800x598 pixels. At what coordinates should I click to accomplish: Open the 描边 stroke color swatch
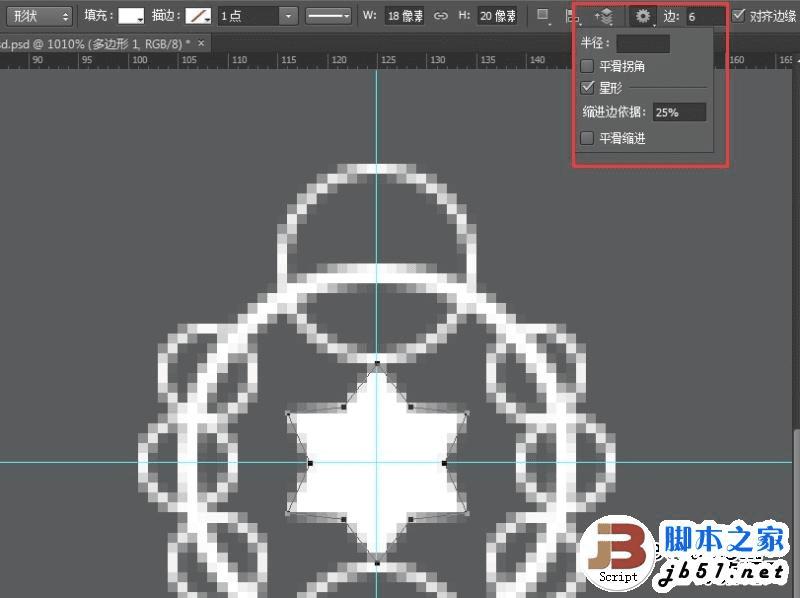[198, 16]
